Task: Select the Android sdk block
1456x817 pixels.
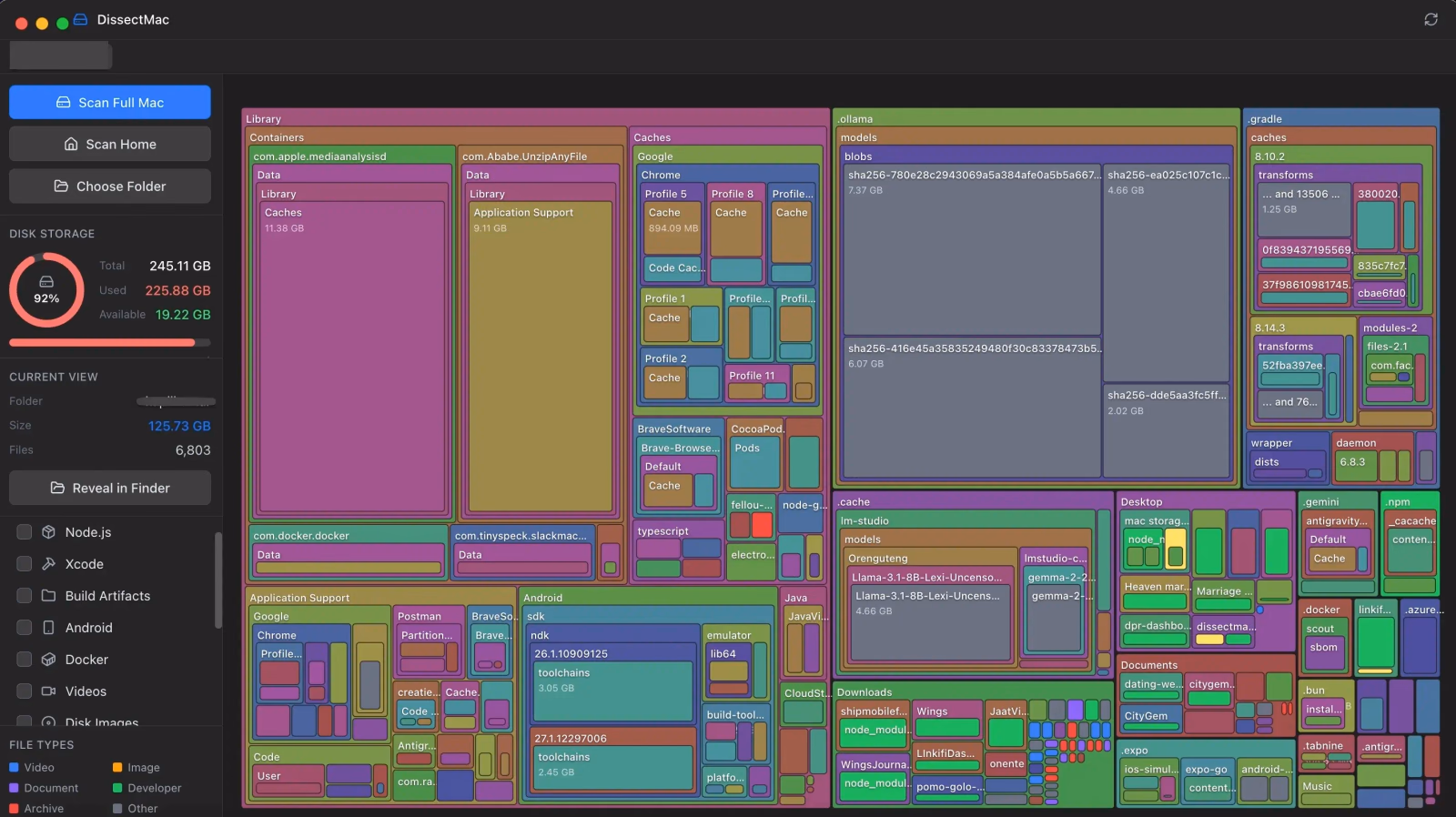Action: tap(650, 616)
